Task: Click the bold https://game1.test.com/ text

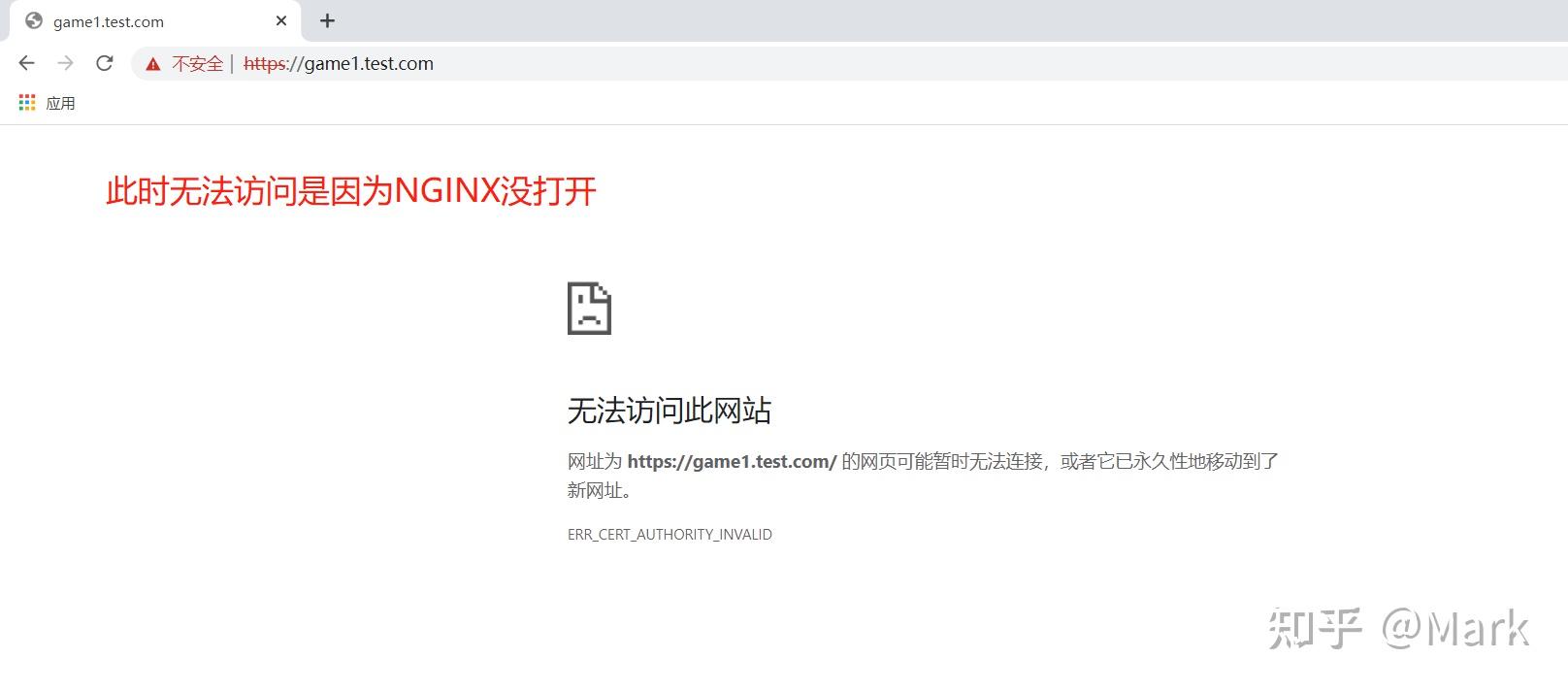Action: pos(732,462)
